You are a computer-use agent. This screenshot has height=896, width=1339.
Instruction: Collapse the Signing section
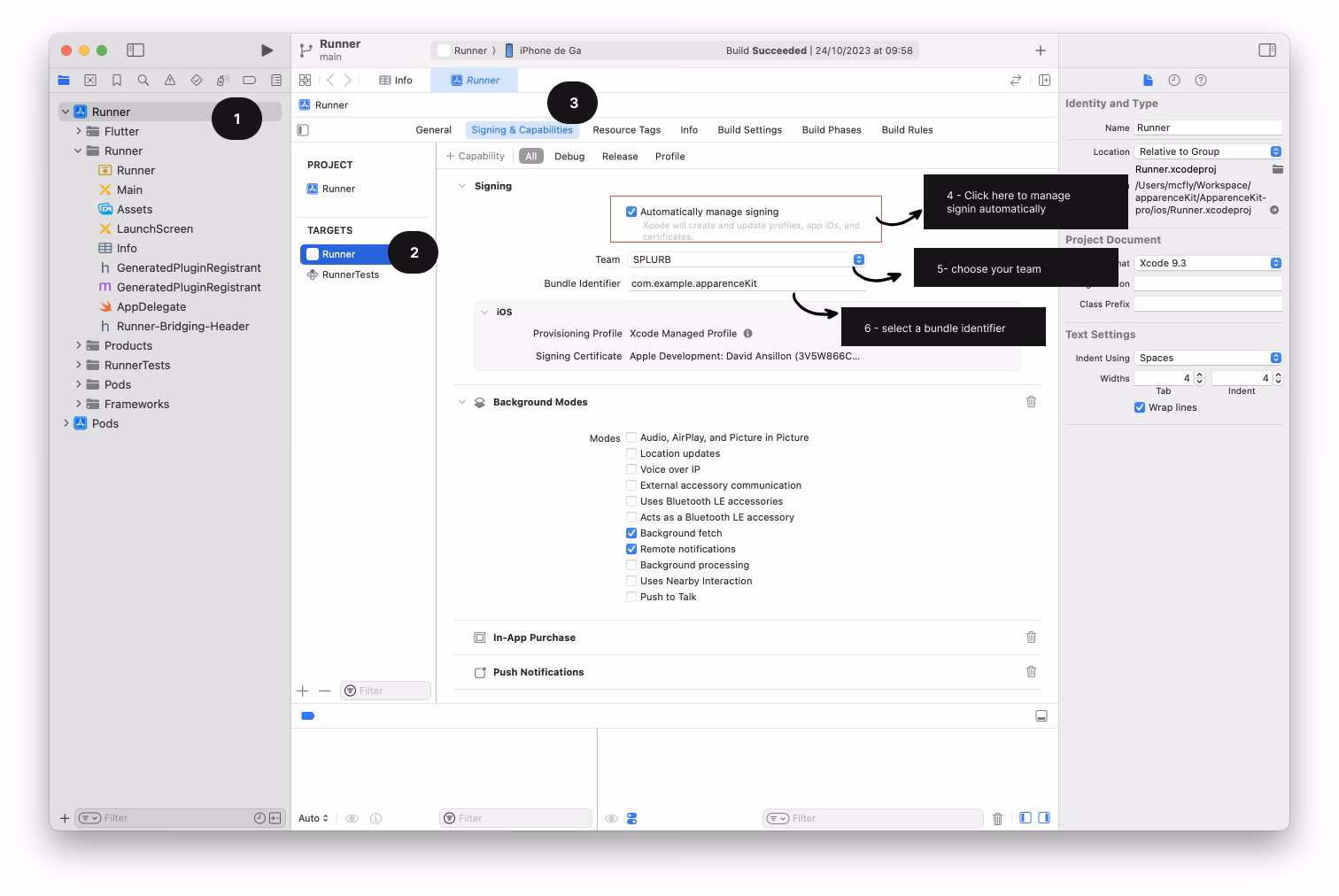[462, 186]
